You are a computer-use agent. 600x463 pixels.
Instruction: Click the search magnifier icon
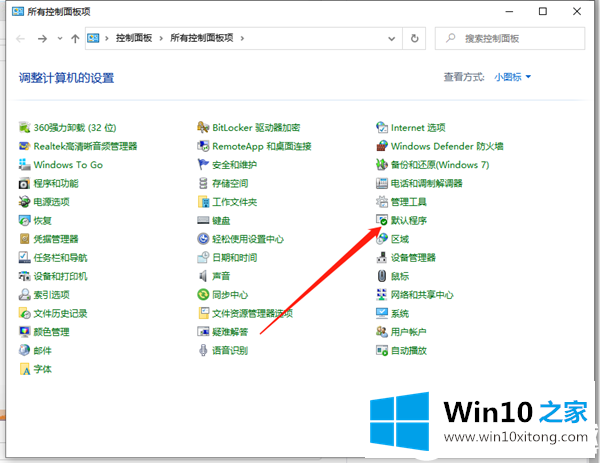(x=451, y=38)
